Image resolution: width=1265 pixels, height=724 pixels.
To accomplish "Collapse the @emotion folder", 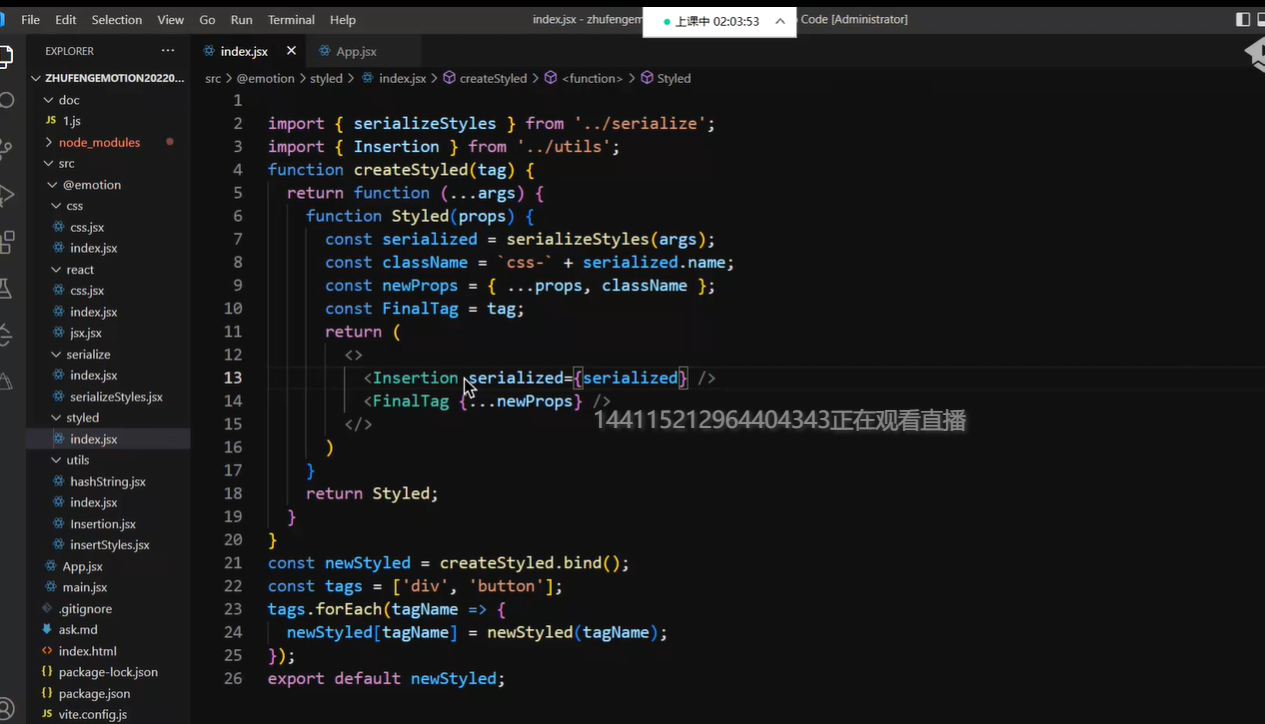I will point(91,185).
